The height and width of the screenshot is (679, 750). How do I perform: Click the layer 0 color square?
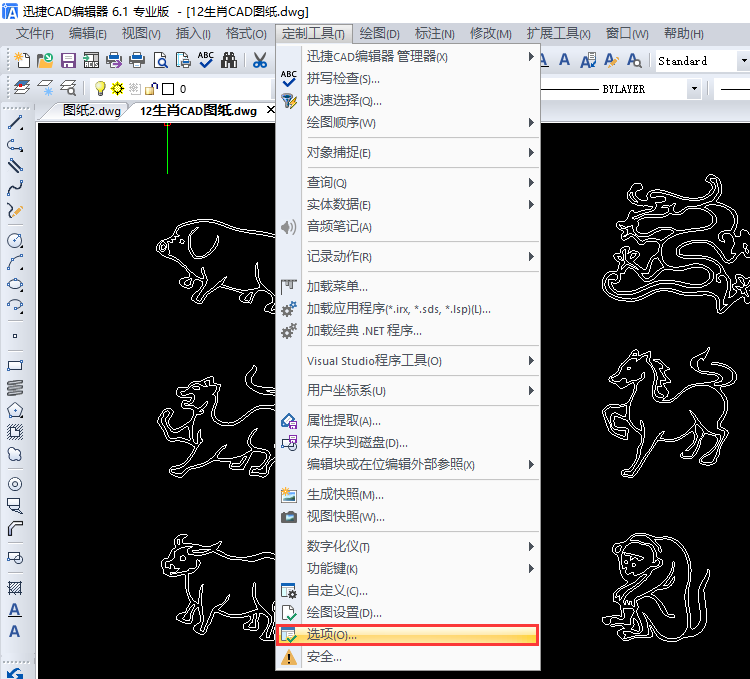[168, 89]
